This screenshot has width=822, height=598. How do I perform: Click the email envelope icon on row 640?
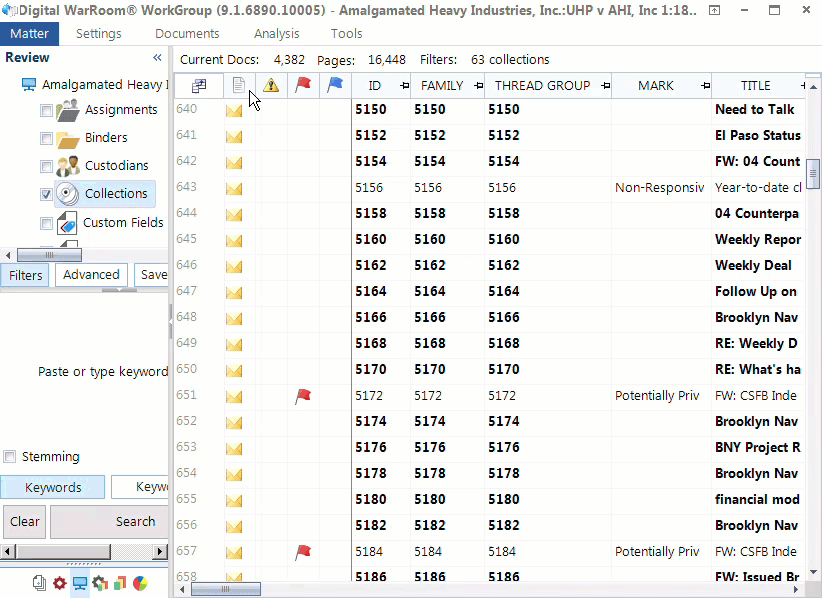234,111
